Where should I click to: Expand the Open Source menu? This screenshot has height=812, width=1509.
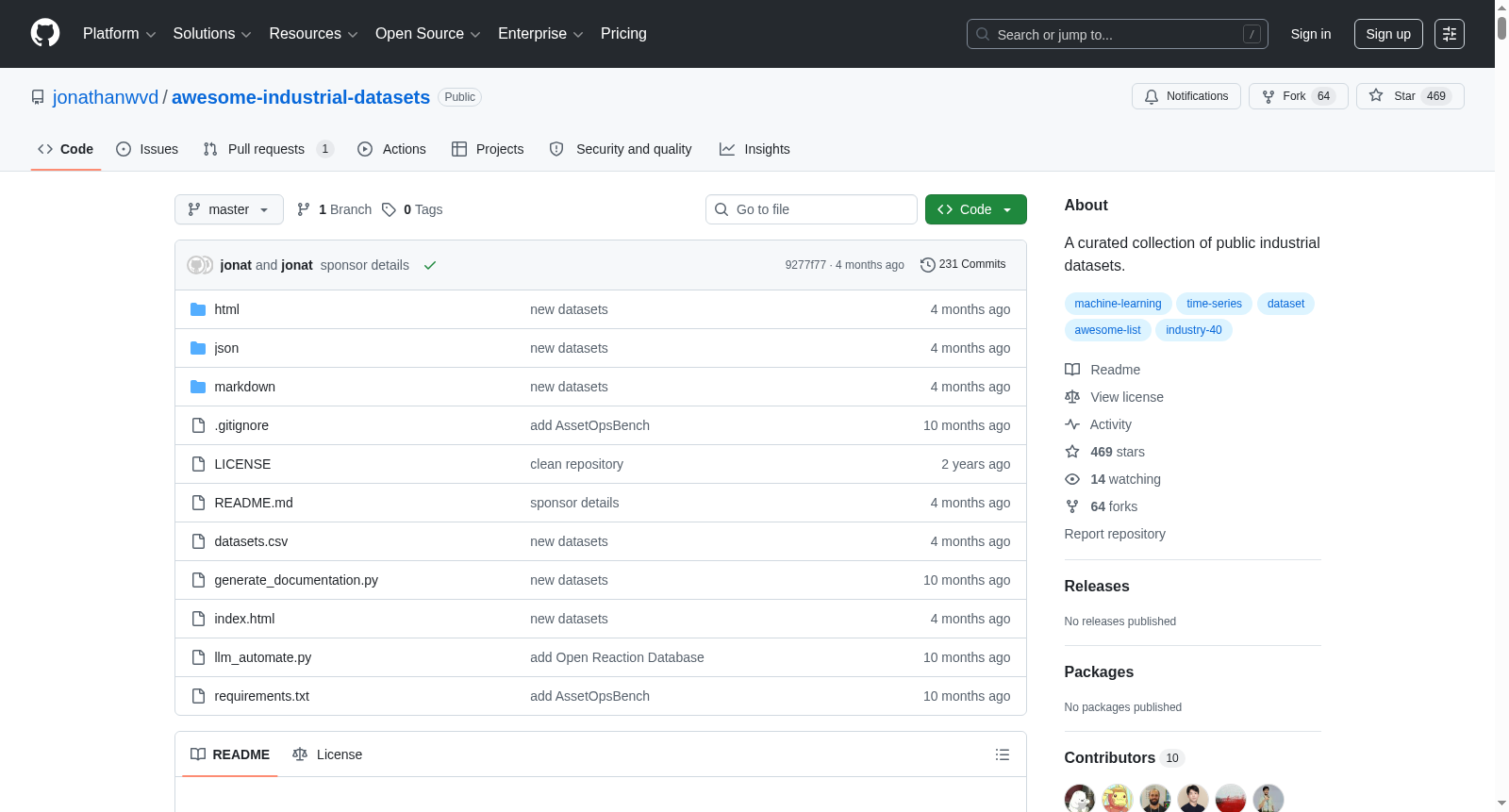428,34
